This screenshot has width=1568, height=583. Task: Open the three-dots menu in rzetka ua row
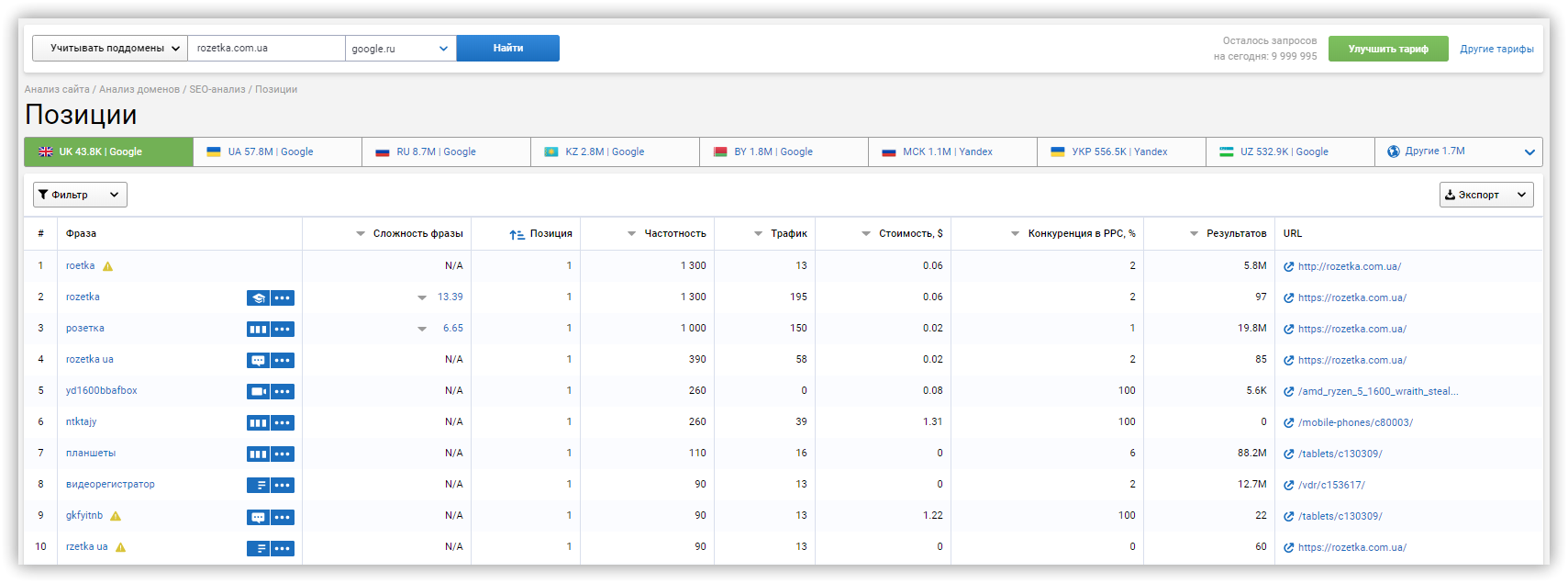[283, 548]
